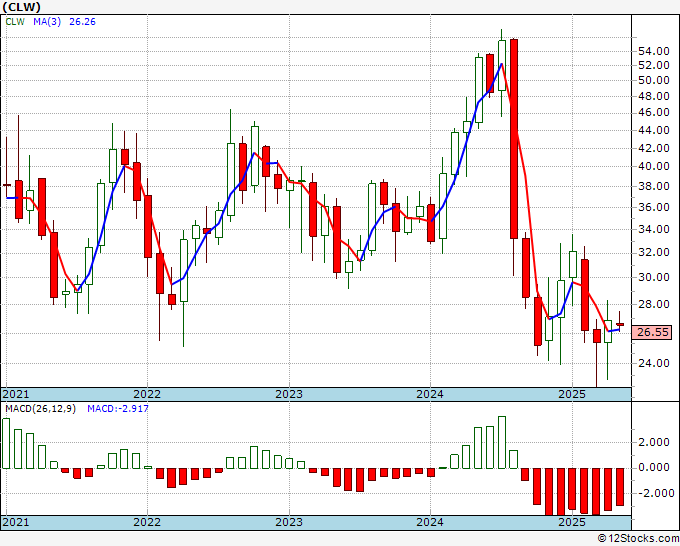Click the 40.00 price axis label

[654, 166]
